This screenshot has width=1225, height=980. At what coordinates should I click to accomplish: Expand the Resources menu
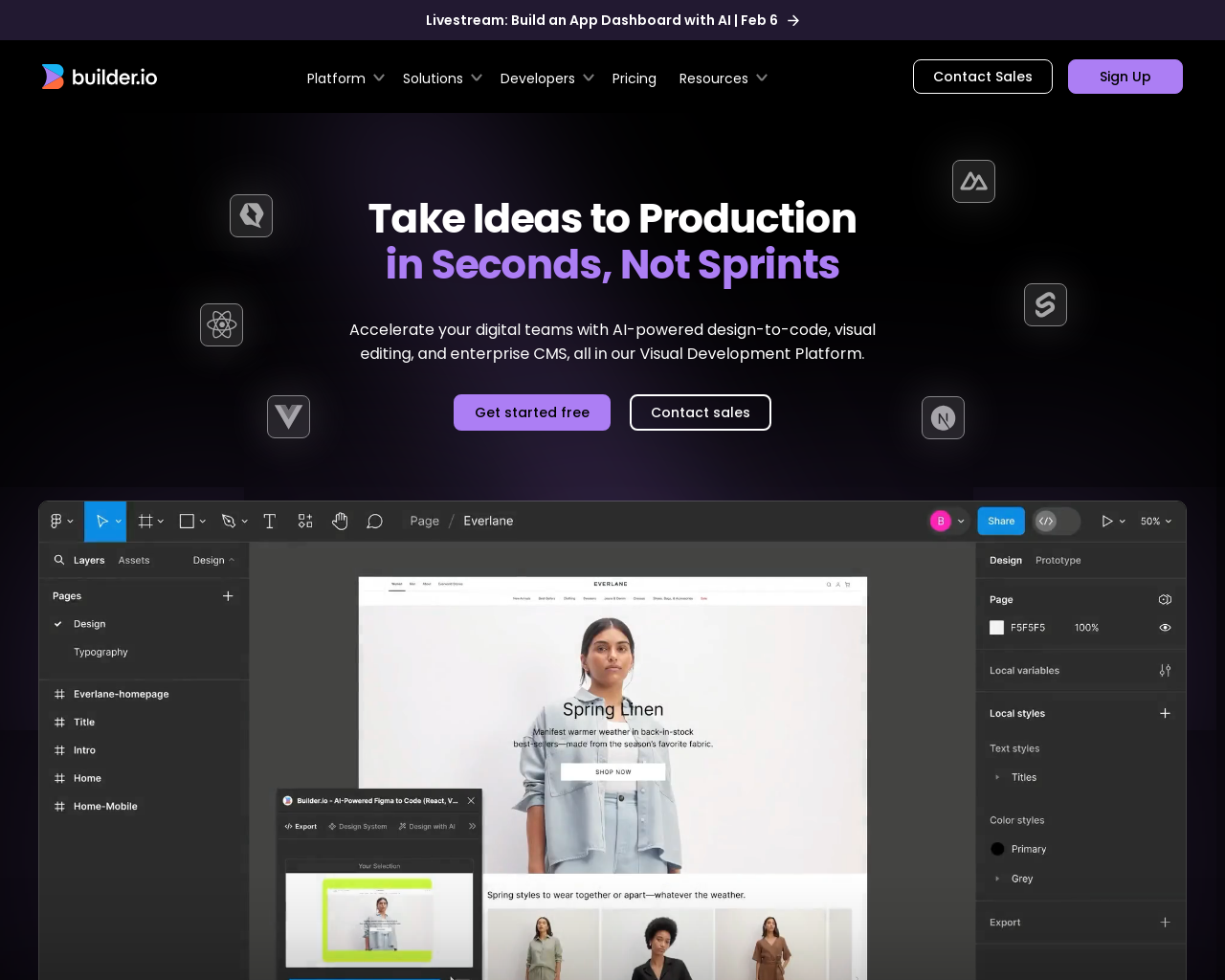(x=724, y=78)
